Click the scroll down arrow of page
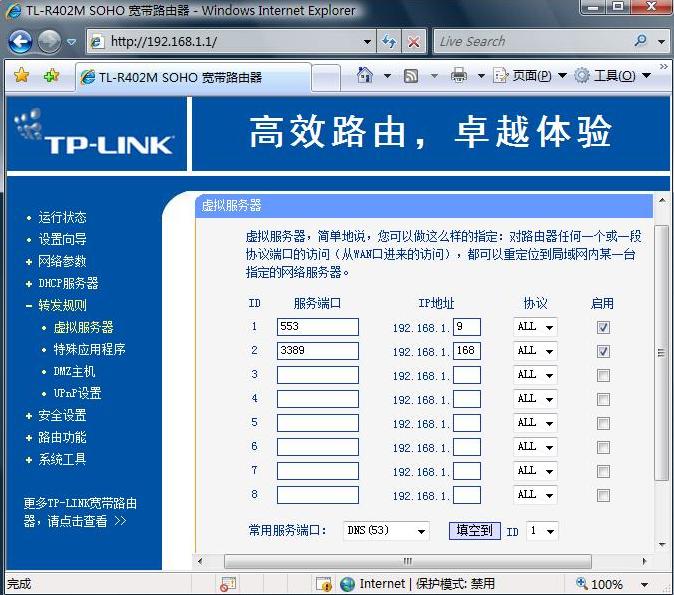Screen dimensions: 674x595 click(x=662, y=544)
